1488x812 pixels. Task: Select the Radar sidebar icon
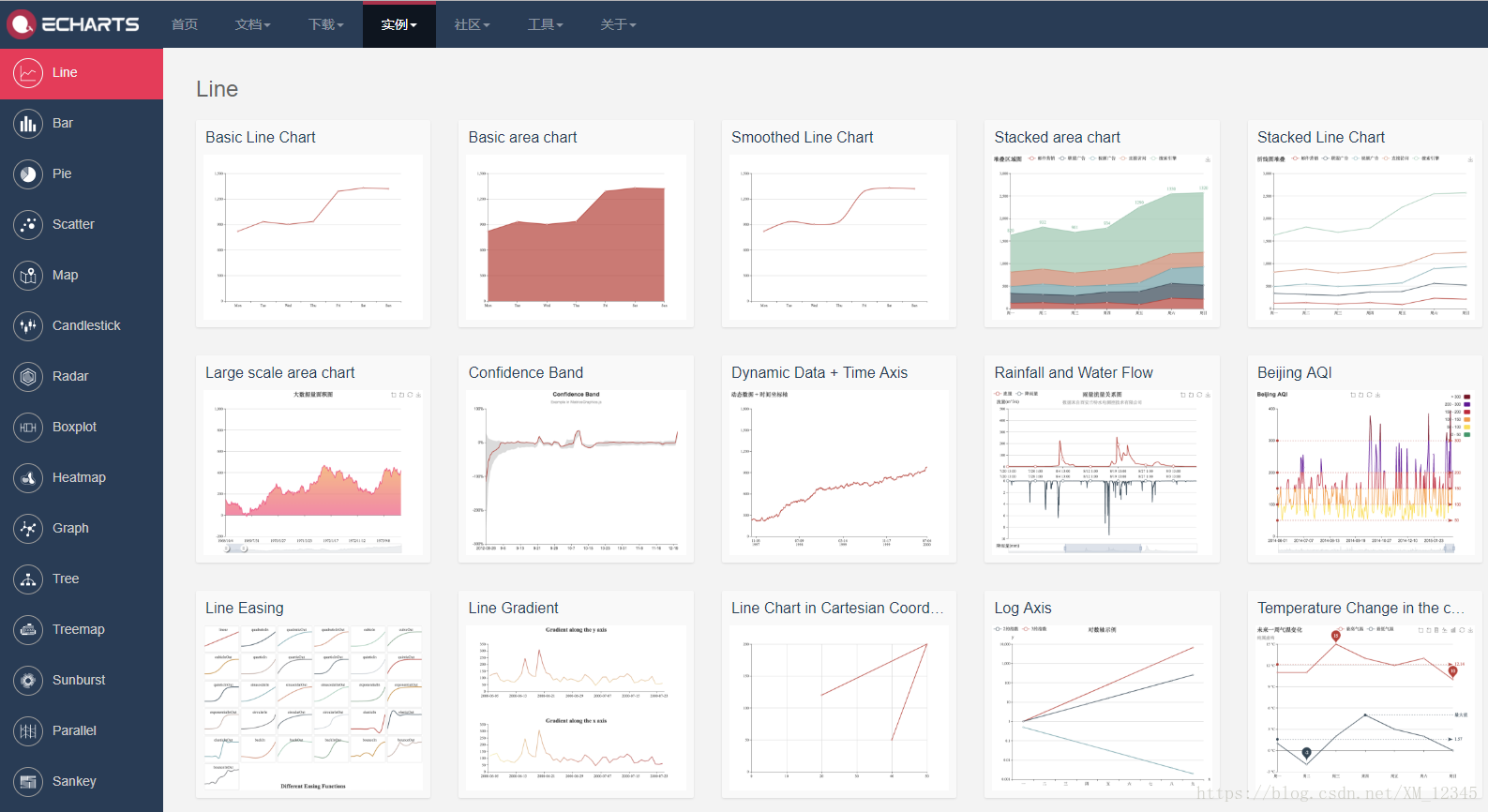pyautogui.click(x=28, y=376)
